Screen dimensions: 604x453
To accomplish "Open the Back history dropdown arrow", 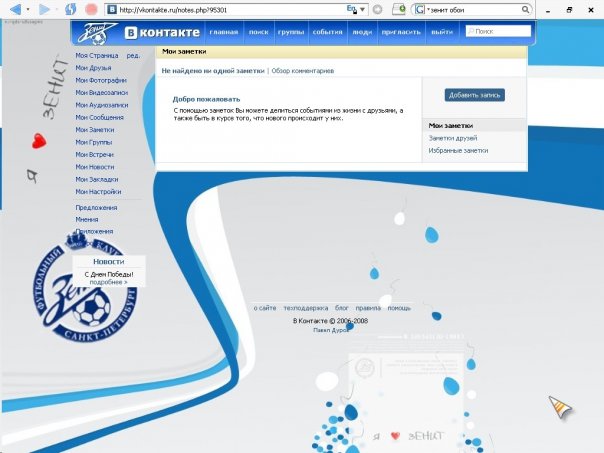I will click(x=28, y=9).
